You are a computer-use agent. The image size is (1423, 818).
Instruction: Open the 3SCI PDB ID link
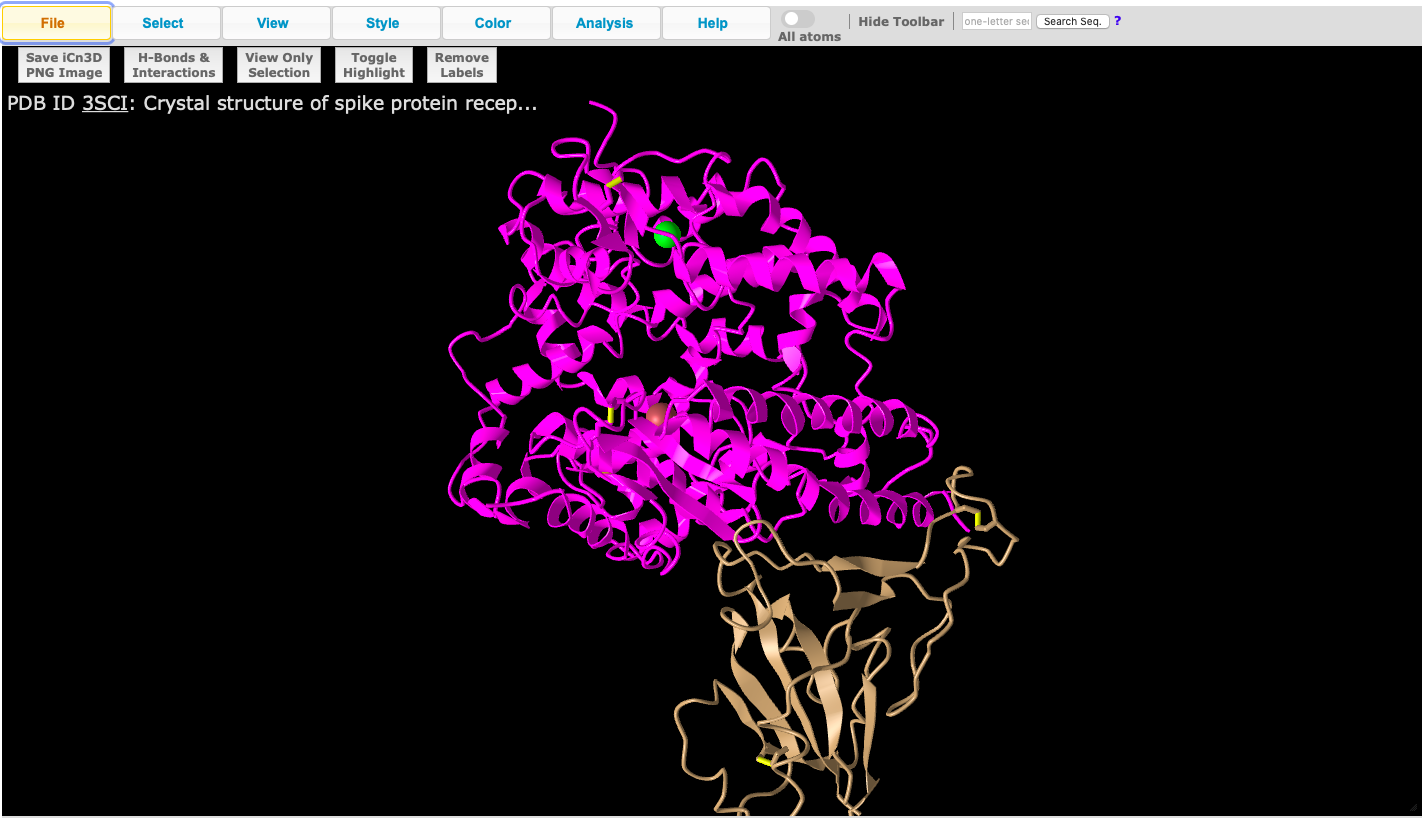pos(104,103)
